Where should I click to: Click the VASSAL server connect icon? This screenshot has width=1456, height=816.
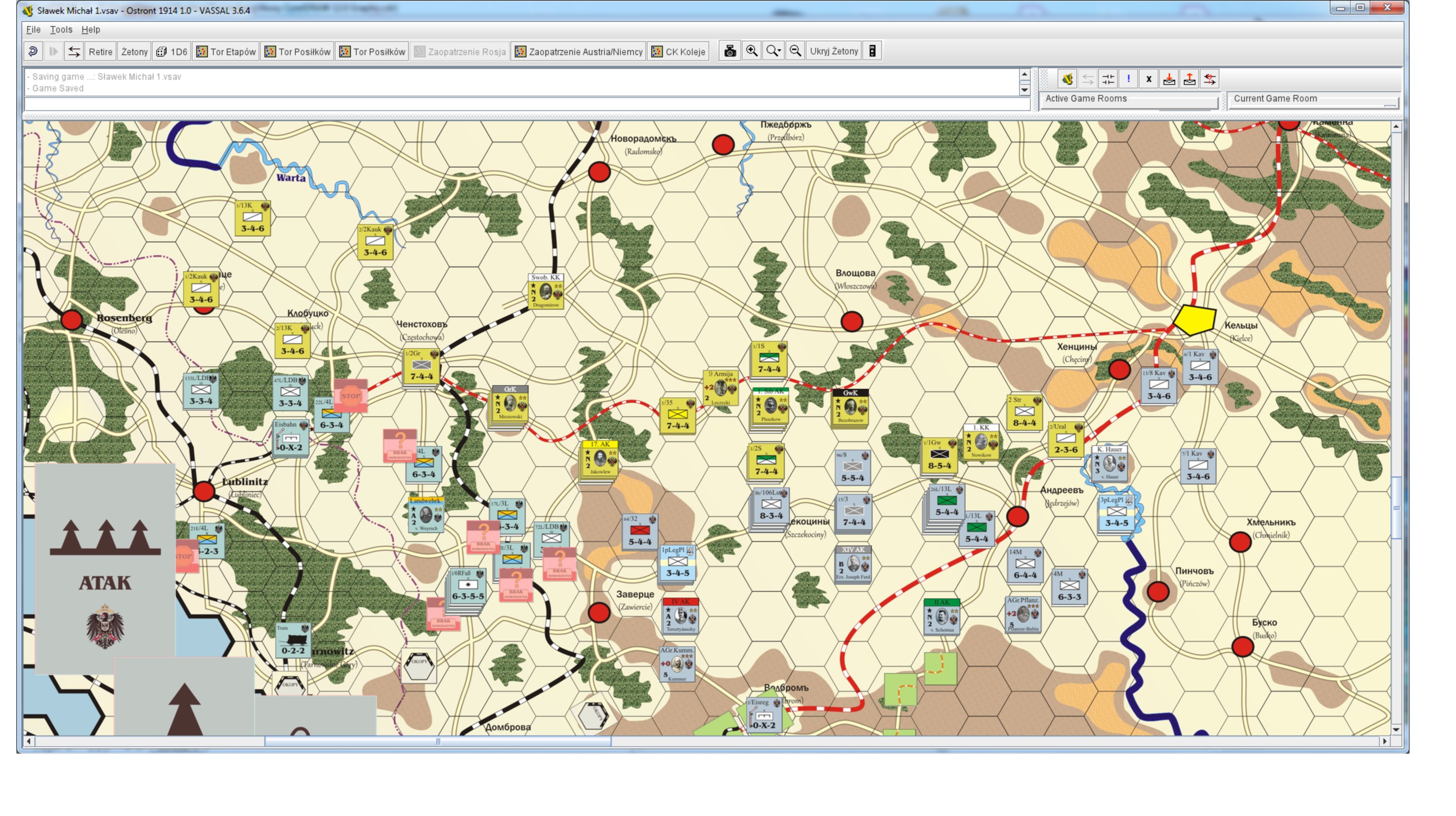click(x=1067, y=79)
